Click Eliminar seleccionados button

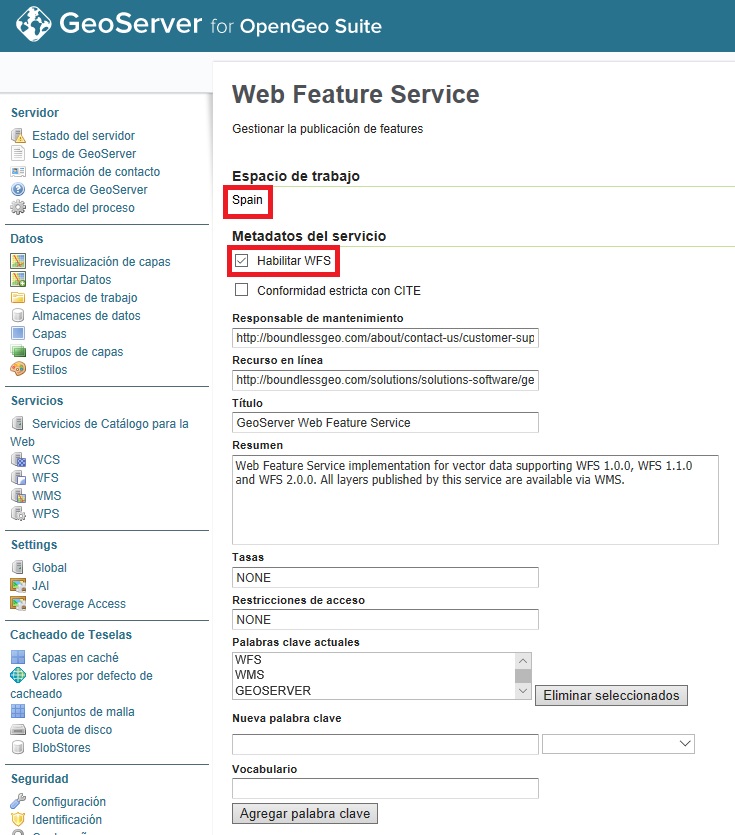[611, 695]
